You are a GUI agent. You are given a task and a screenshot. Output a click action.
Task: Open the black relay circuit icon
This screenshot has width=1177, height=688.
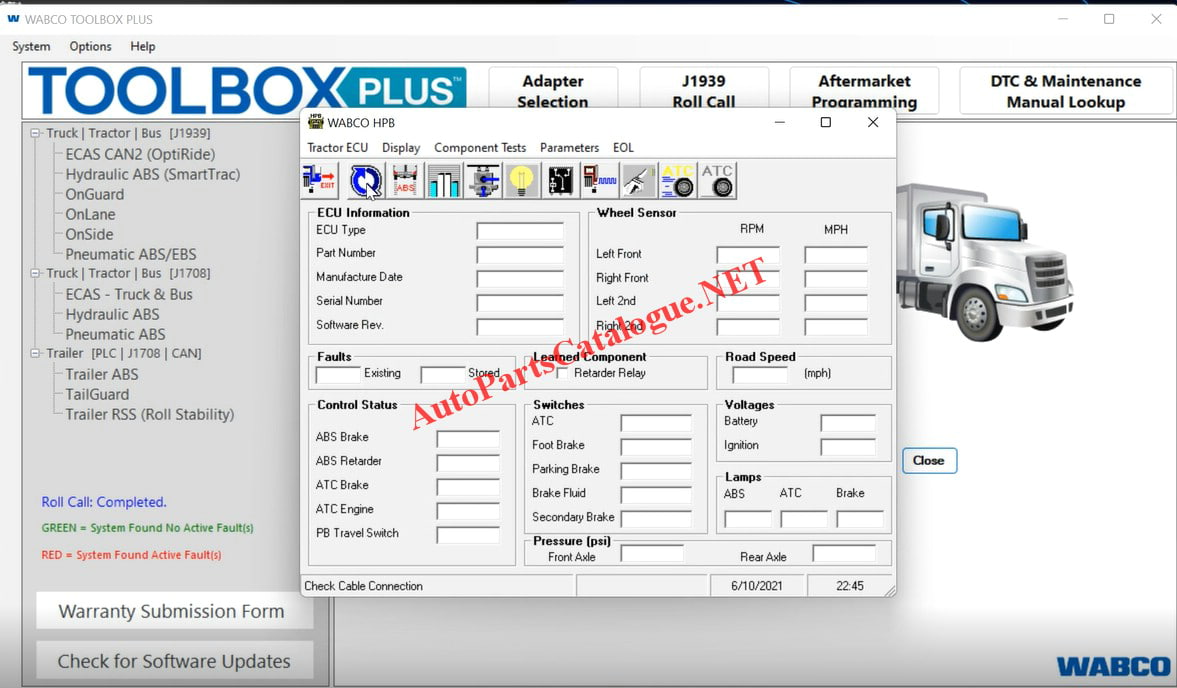[x=560, y=181]
